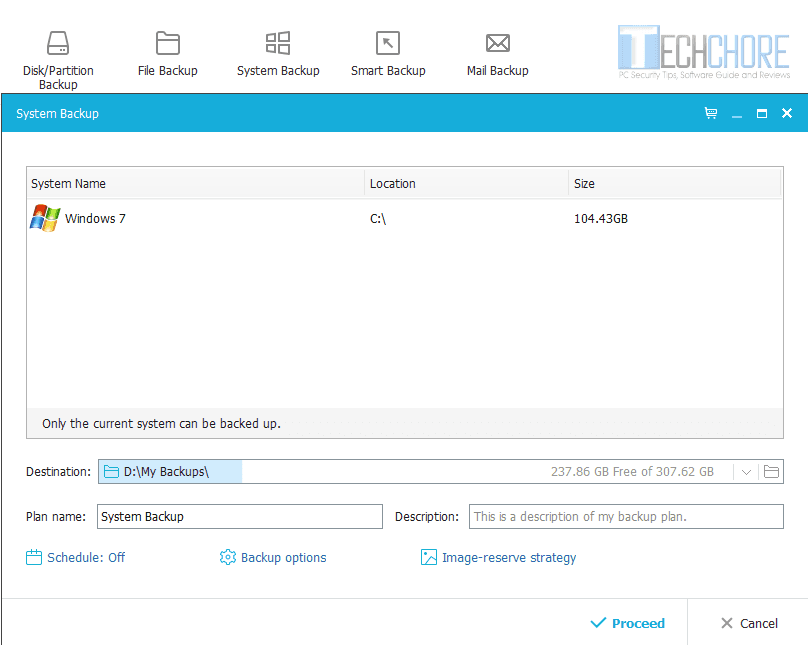Click the C:\ location cell
The height and width of the screenshot is (645, 808).
pyautogui.click(x=378, y=218)
